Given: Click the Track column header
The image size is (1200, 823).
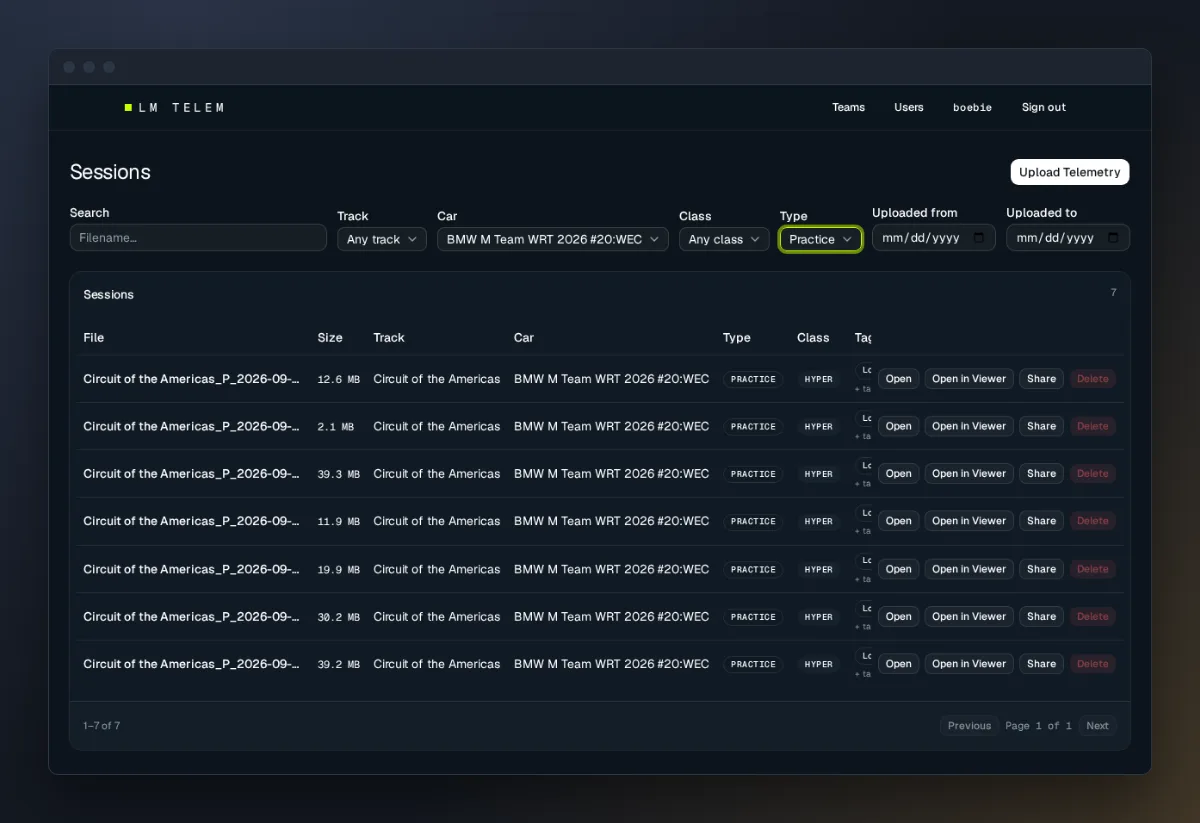Looking at the screenshot, I should coord(389,338).
